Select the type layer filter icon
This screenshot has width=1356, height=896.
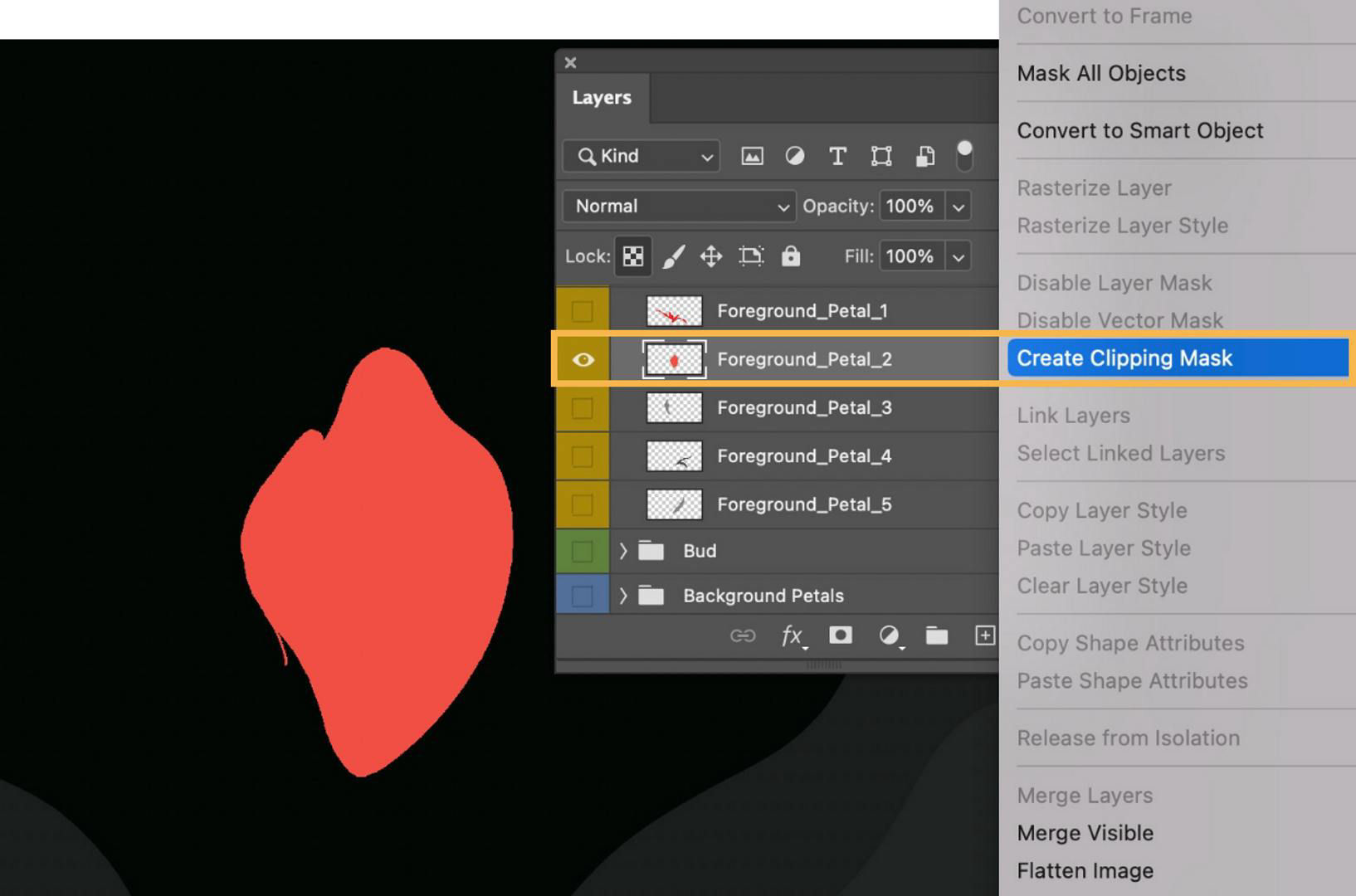(x=837, y=156)
